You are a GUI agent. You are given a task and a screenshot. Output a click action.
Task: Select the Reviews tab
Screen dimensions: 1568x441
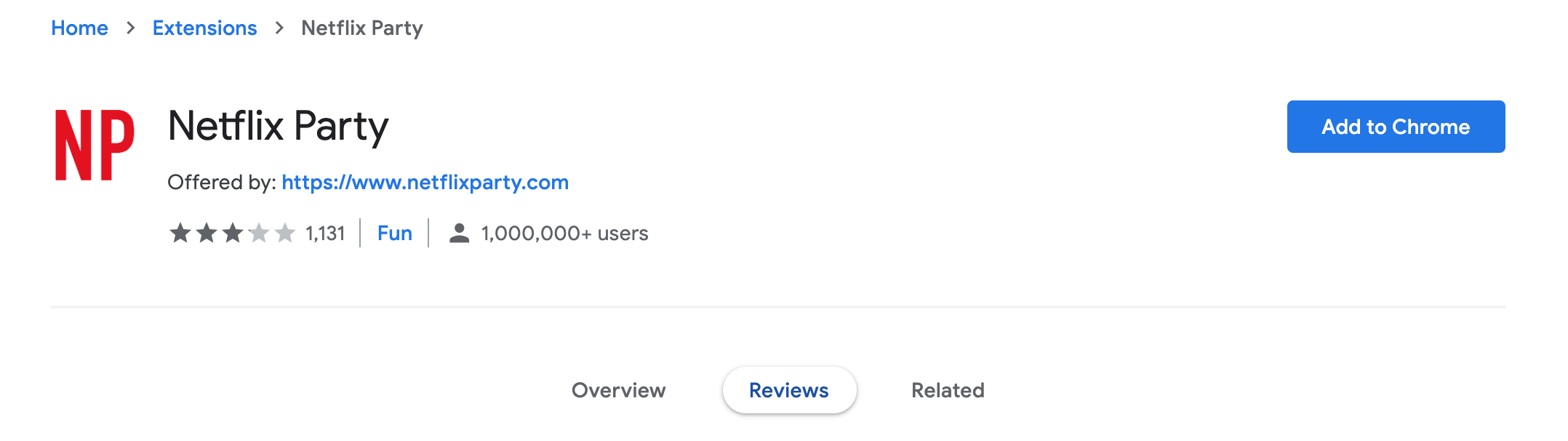(789, 391)
